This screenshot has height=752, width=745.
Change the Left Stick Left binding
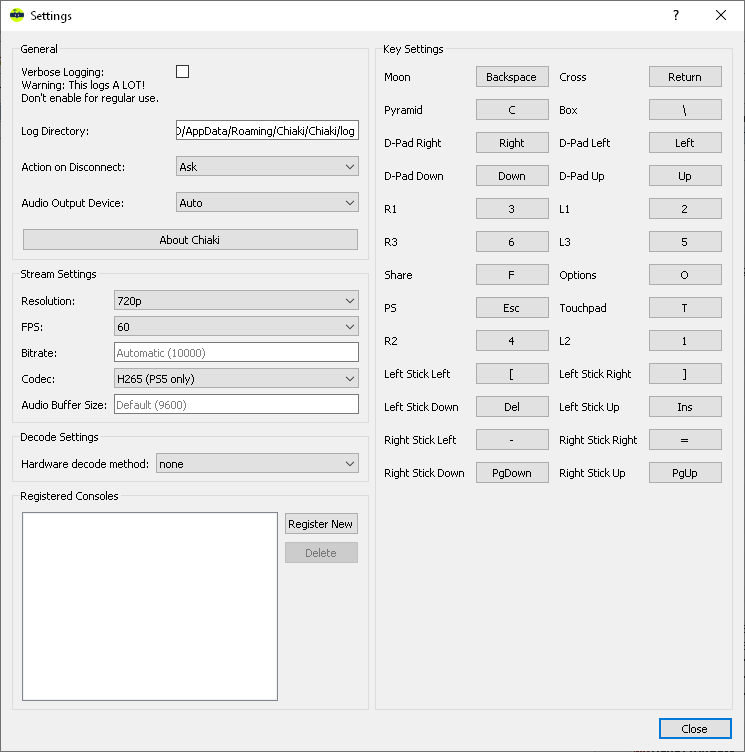(512, 374)
